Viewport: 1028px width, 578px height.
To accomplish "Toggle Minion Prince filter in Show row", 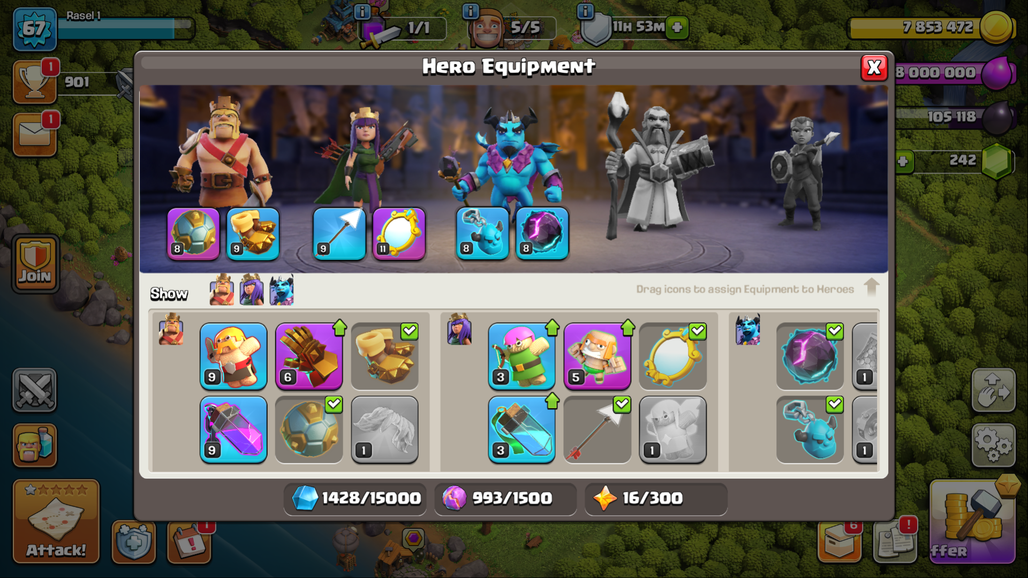I will [281, 290].
